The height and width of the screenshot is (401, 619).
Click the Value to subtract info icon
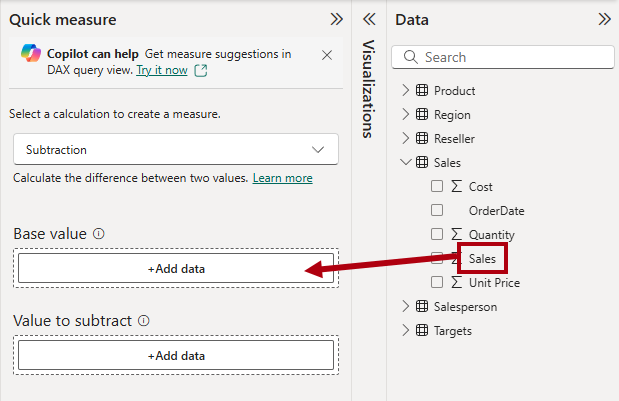tap(144, 320)
